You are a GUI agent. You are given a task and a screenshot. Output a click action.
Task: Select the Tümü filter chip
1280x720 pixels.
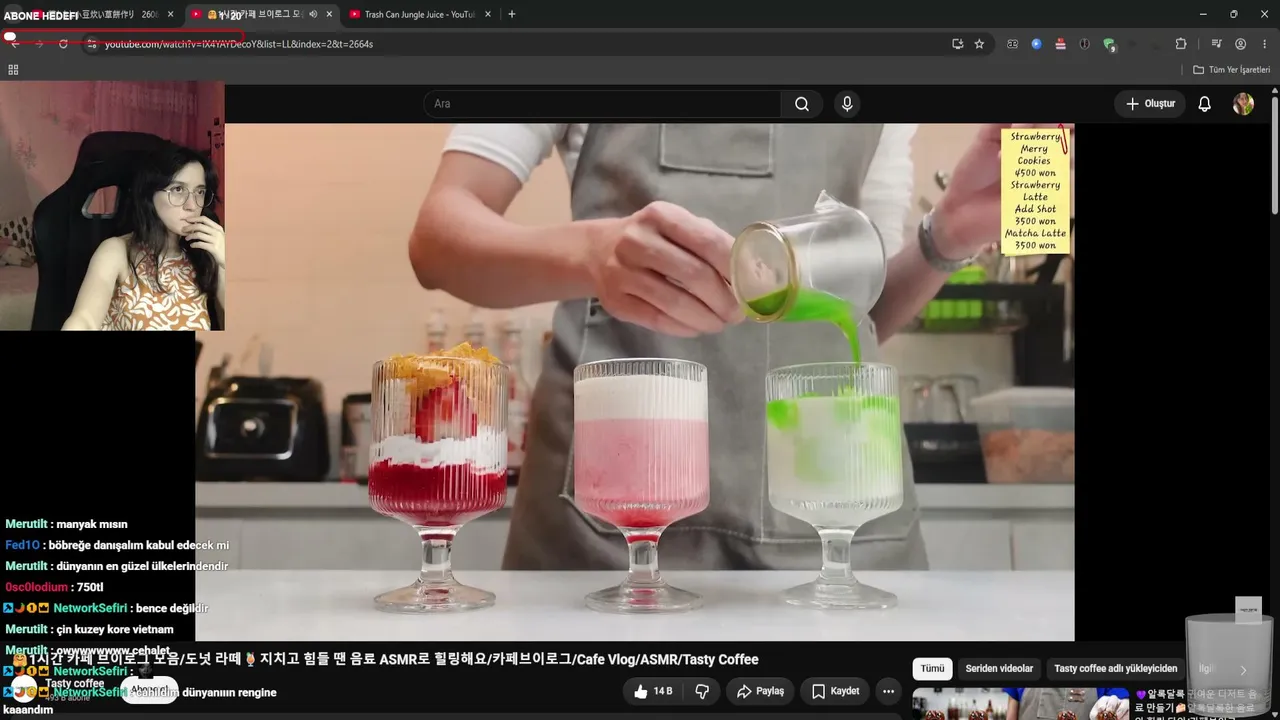coord(932,669)
